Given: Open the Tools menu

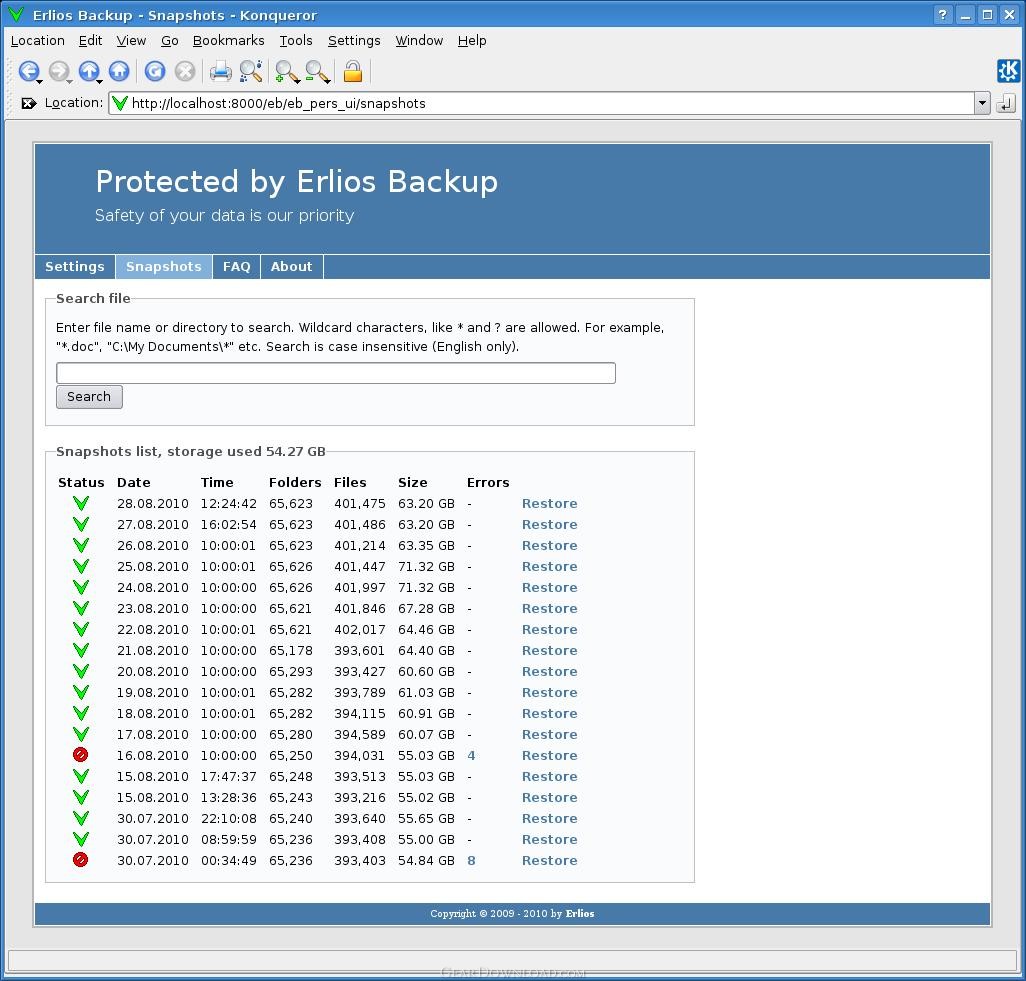Looking at the screenshot, I should [296, 41].
